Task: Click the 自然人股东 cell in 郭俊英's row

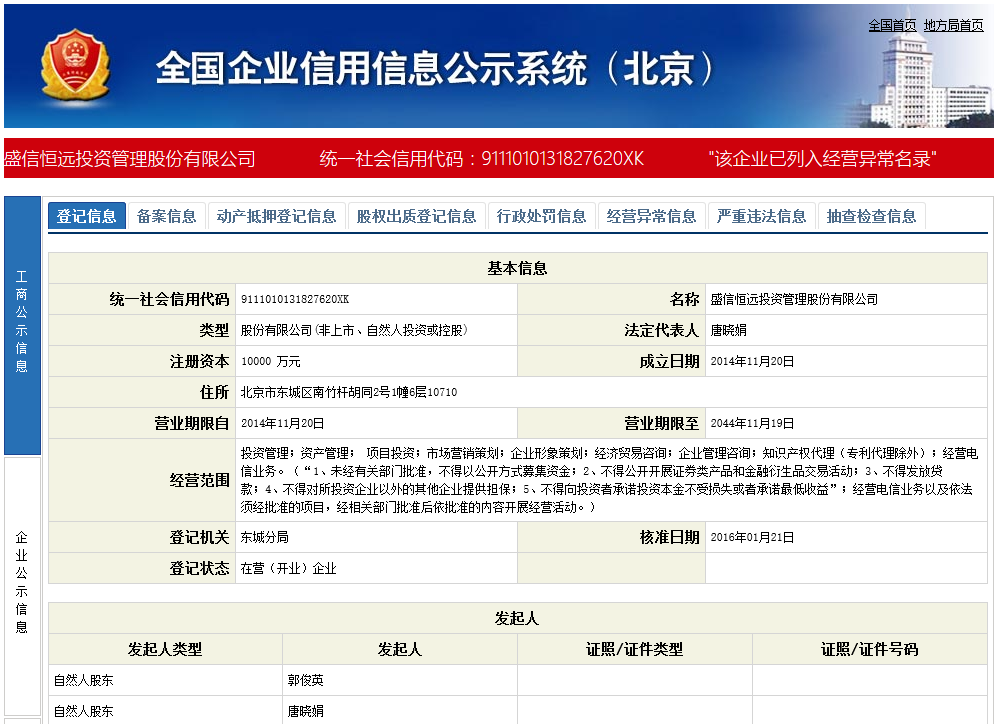Action: [x=84, y=681]
